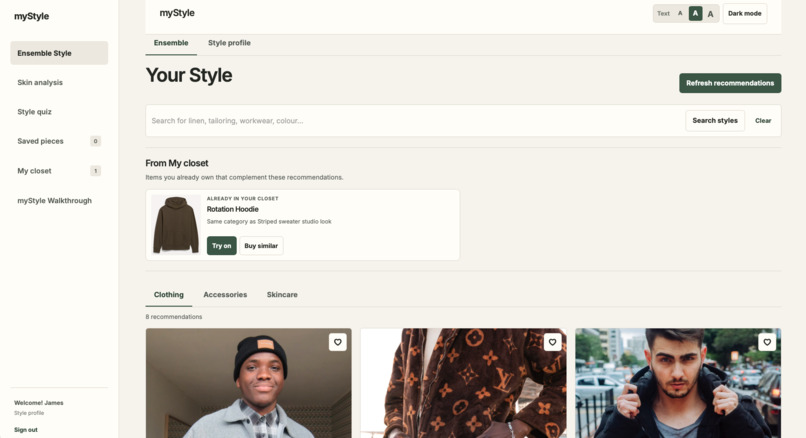Viewport: 806px width, 438px height.
Task: Open Skin analysis page
Action: [59, 82]
